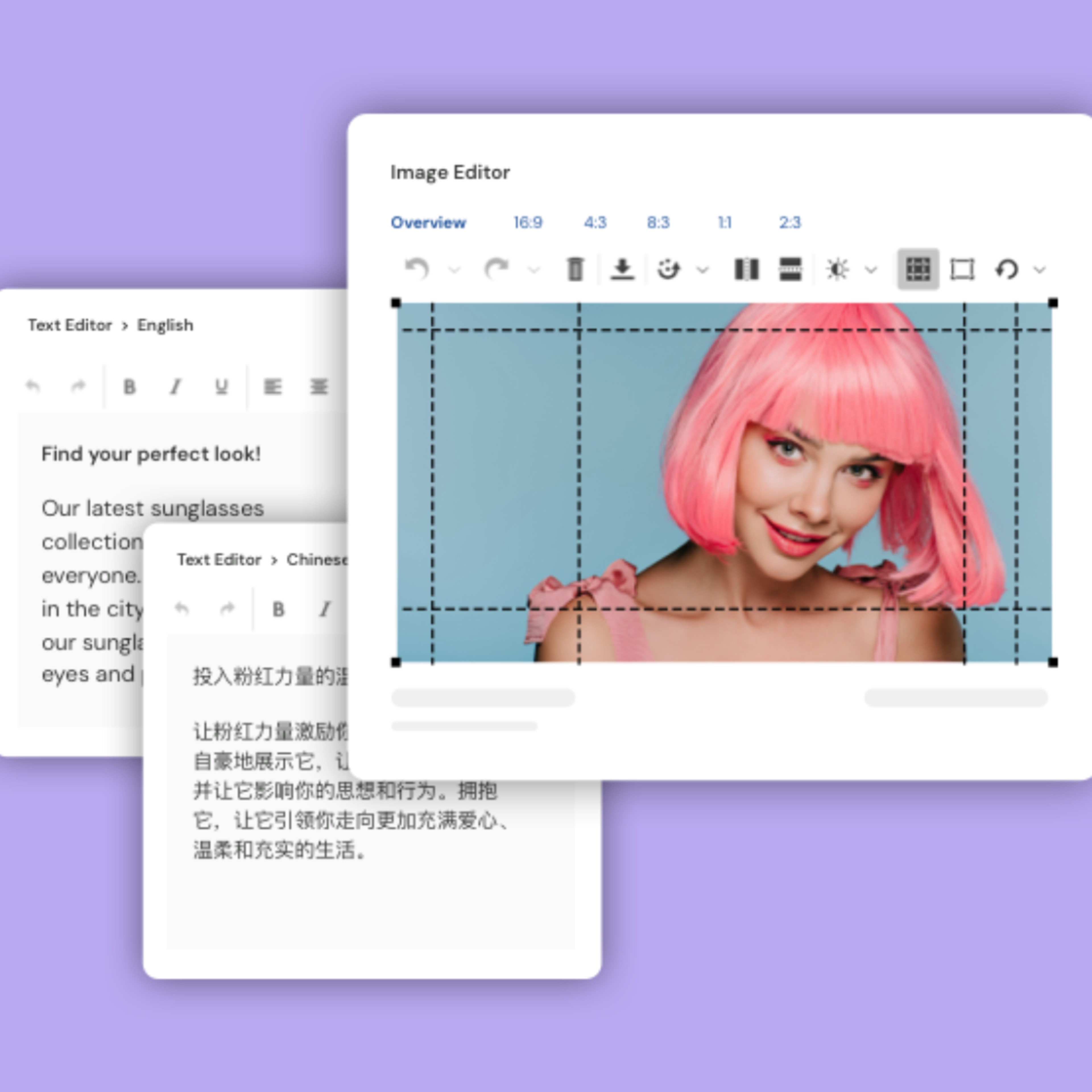Viewport: 1092px width, 1092px height.
Task: Toggle the grid overlay button
Action: point(918,269)
